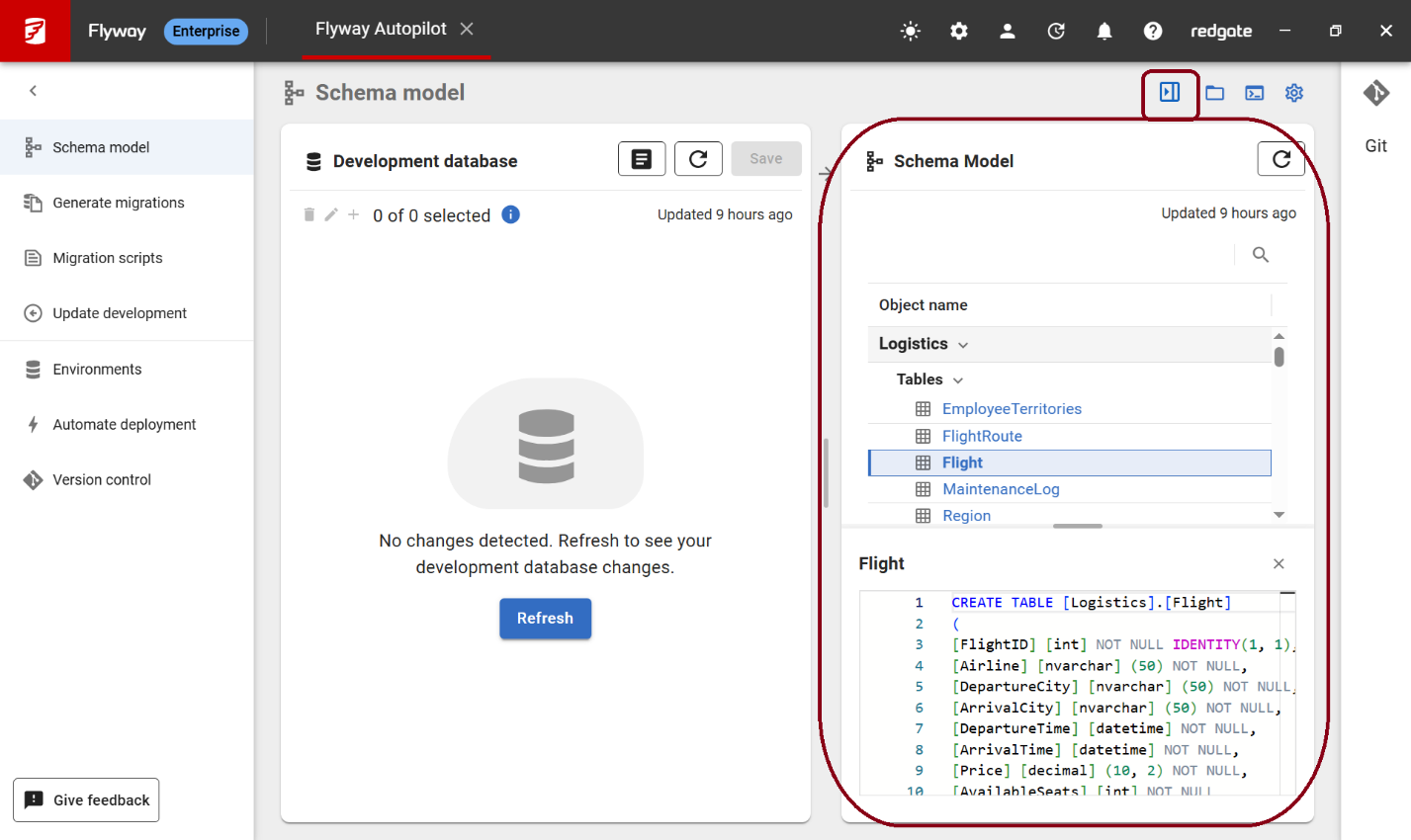Open the project folder icon
The image size is (1411, 840).
(x=1214, y=93)
